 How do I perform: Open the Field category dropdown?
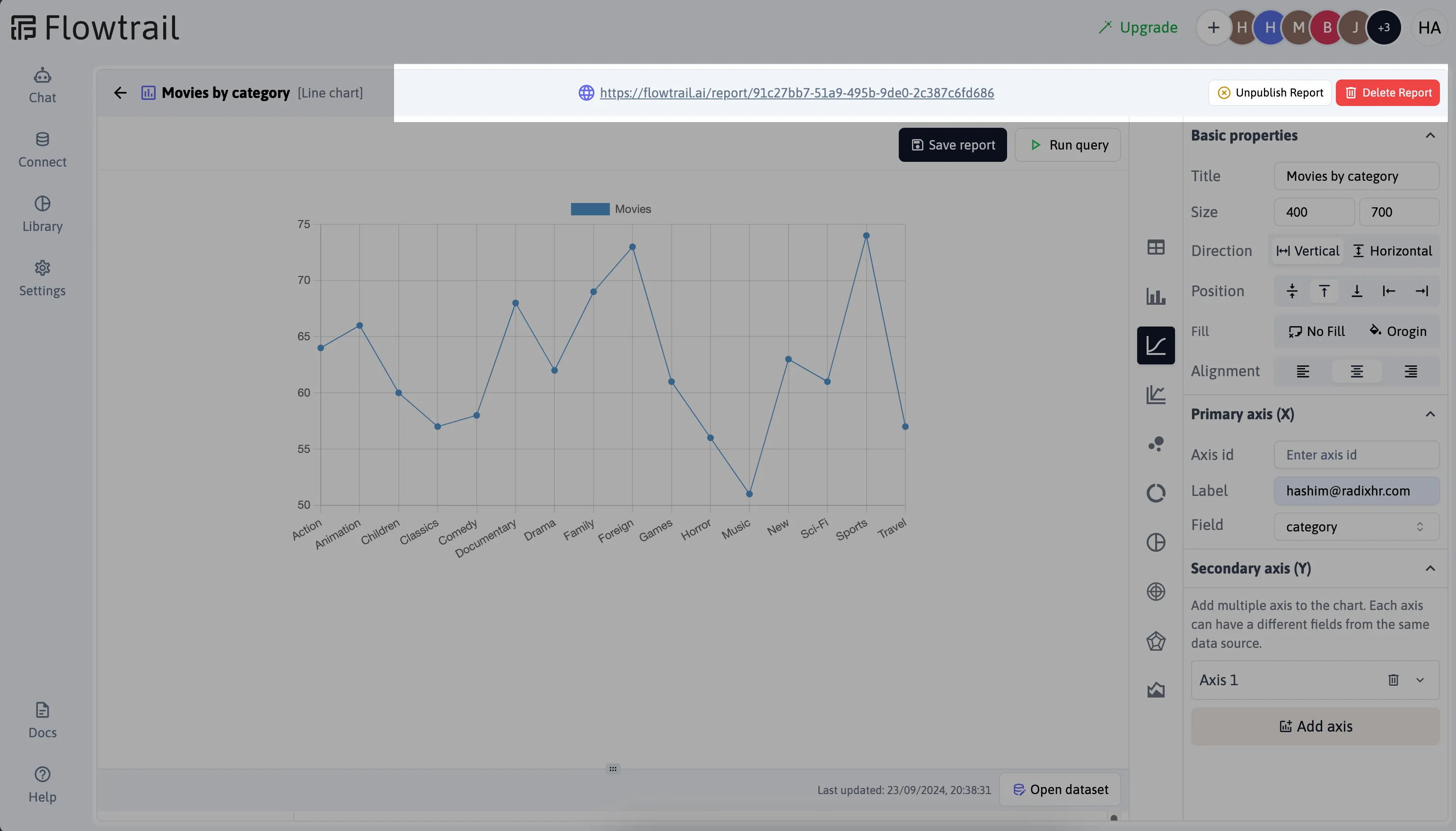point(1356,526)
